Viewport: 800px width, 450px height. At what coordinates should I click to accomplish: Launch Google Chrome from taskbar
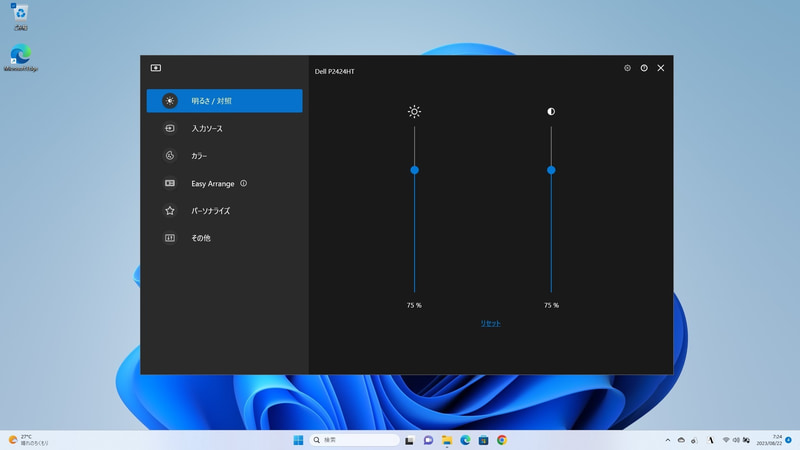click(x=502, y=440)
